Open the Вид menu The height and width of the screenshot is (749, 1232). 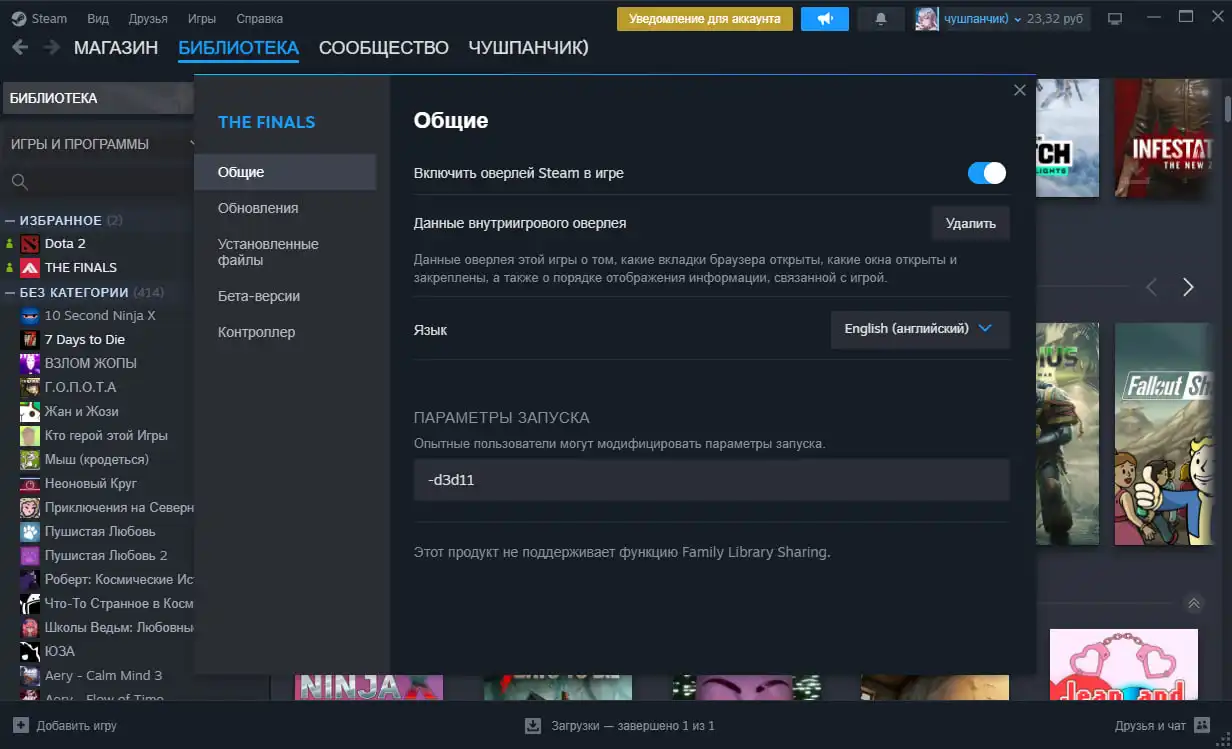[98, 19]
